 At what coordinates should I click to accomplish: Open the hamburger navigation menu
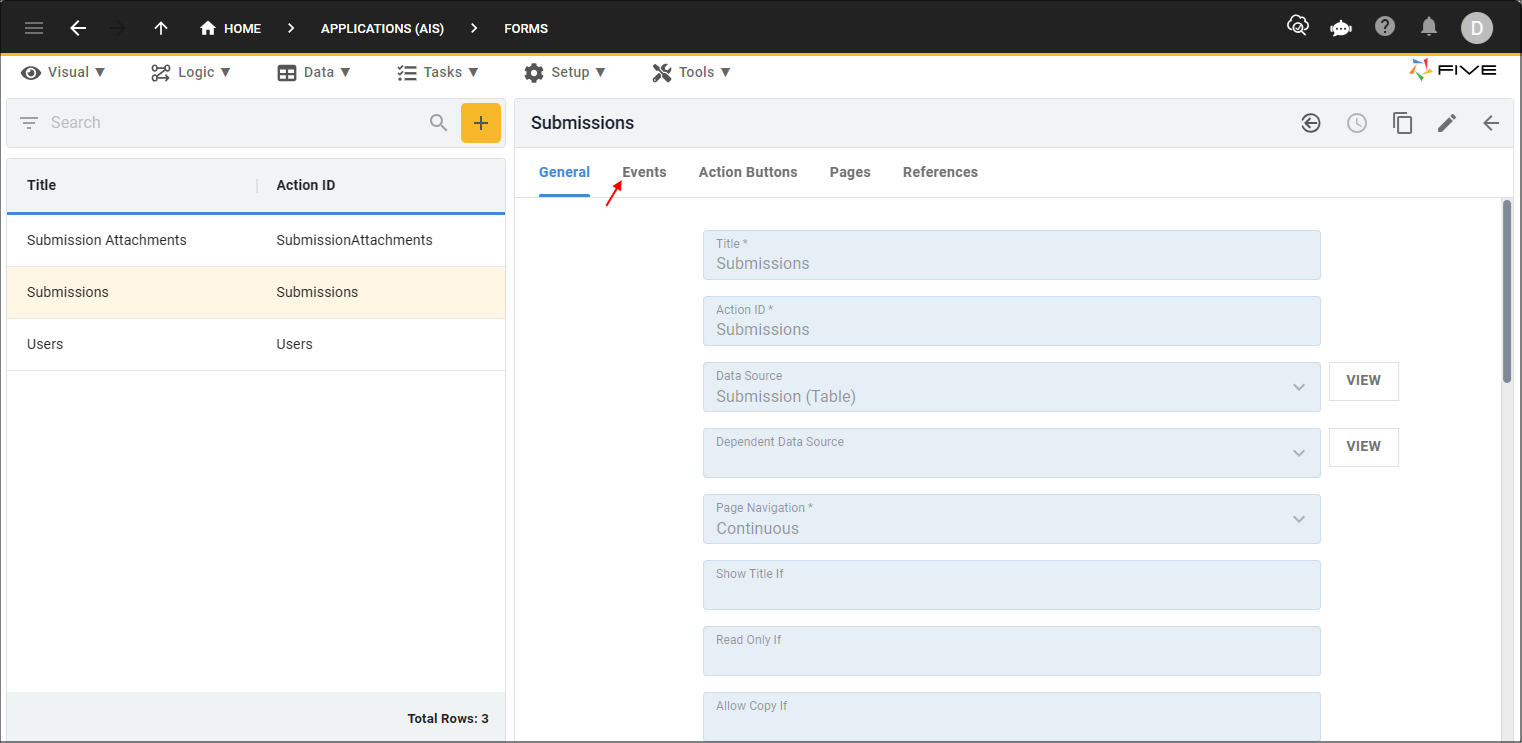click(x=34, y=28)
